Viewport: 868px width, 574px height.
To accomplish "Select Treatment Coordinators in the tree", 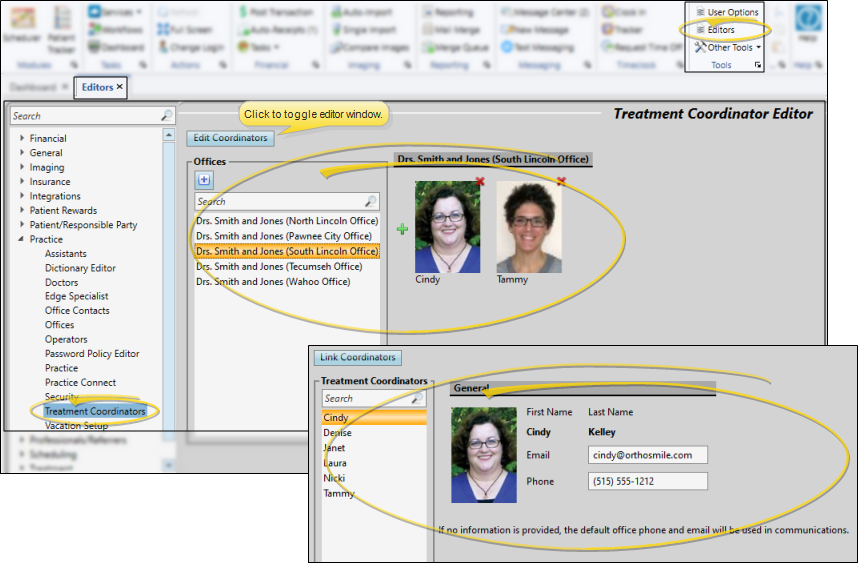I will [x=95, y=411].
